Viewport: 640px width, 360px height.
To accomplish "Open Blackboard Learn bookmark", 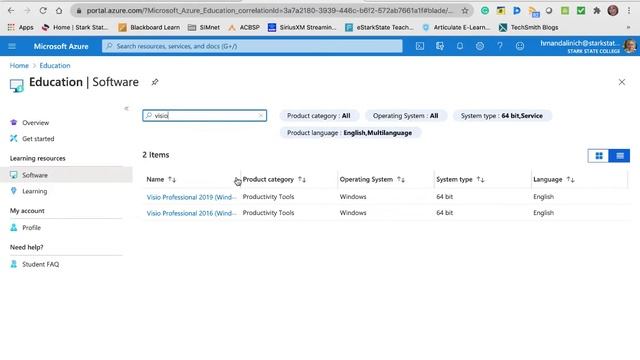I will click(149, 27).
